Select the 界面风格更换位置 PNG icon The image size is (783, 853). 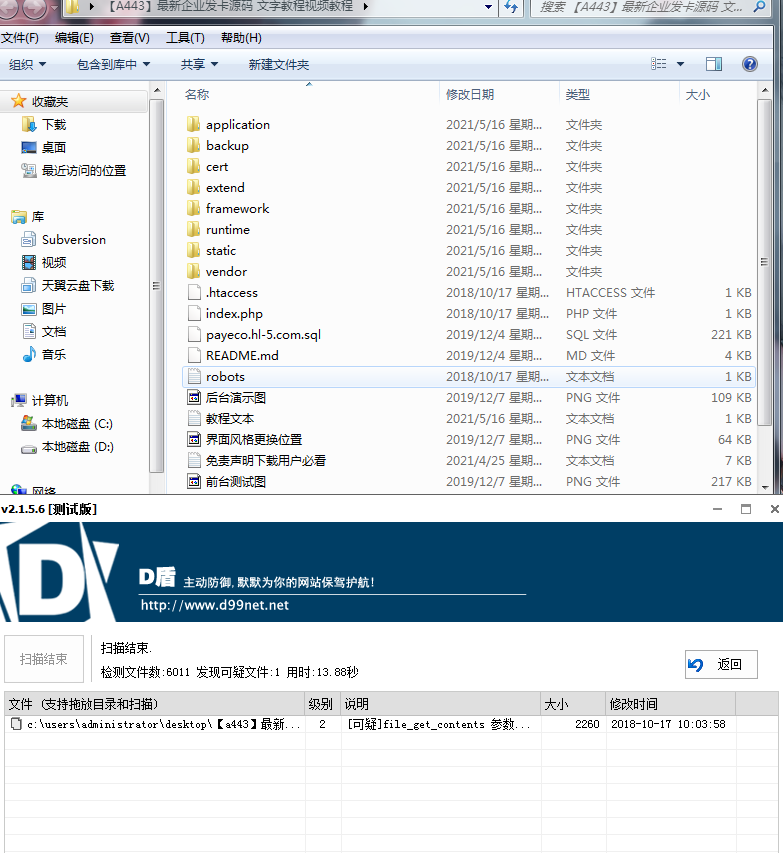point(194,440)
